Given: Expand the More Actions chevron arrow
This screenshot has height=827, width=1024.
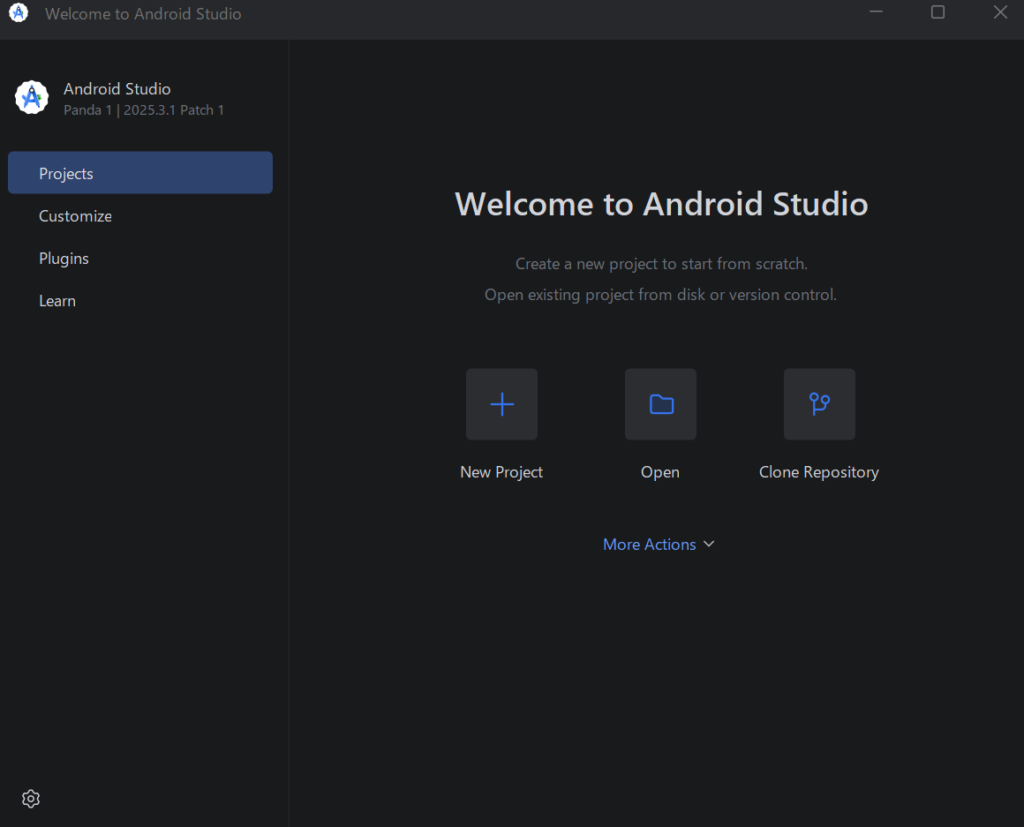Looking at the screenshot, I should click(709, 544).
